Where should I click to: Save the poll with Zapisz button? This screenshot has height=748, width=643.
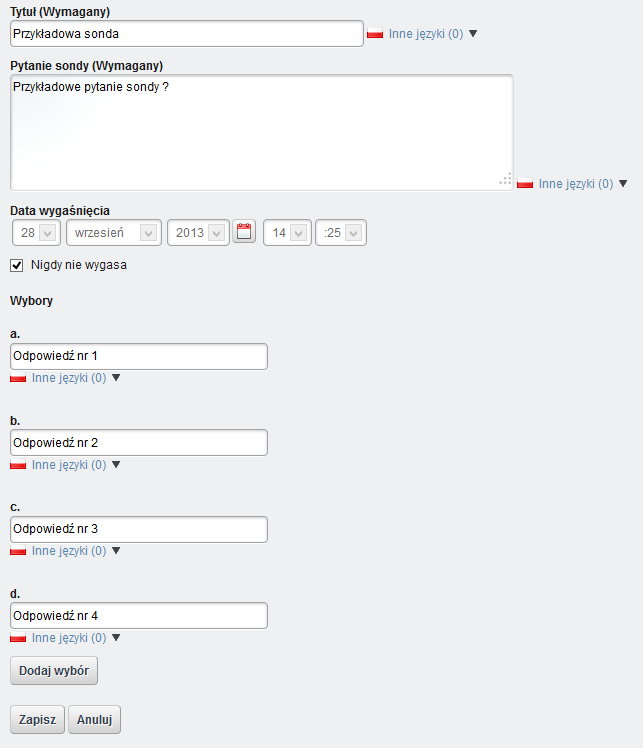tap(37, 719)
